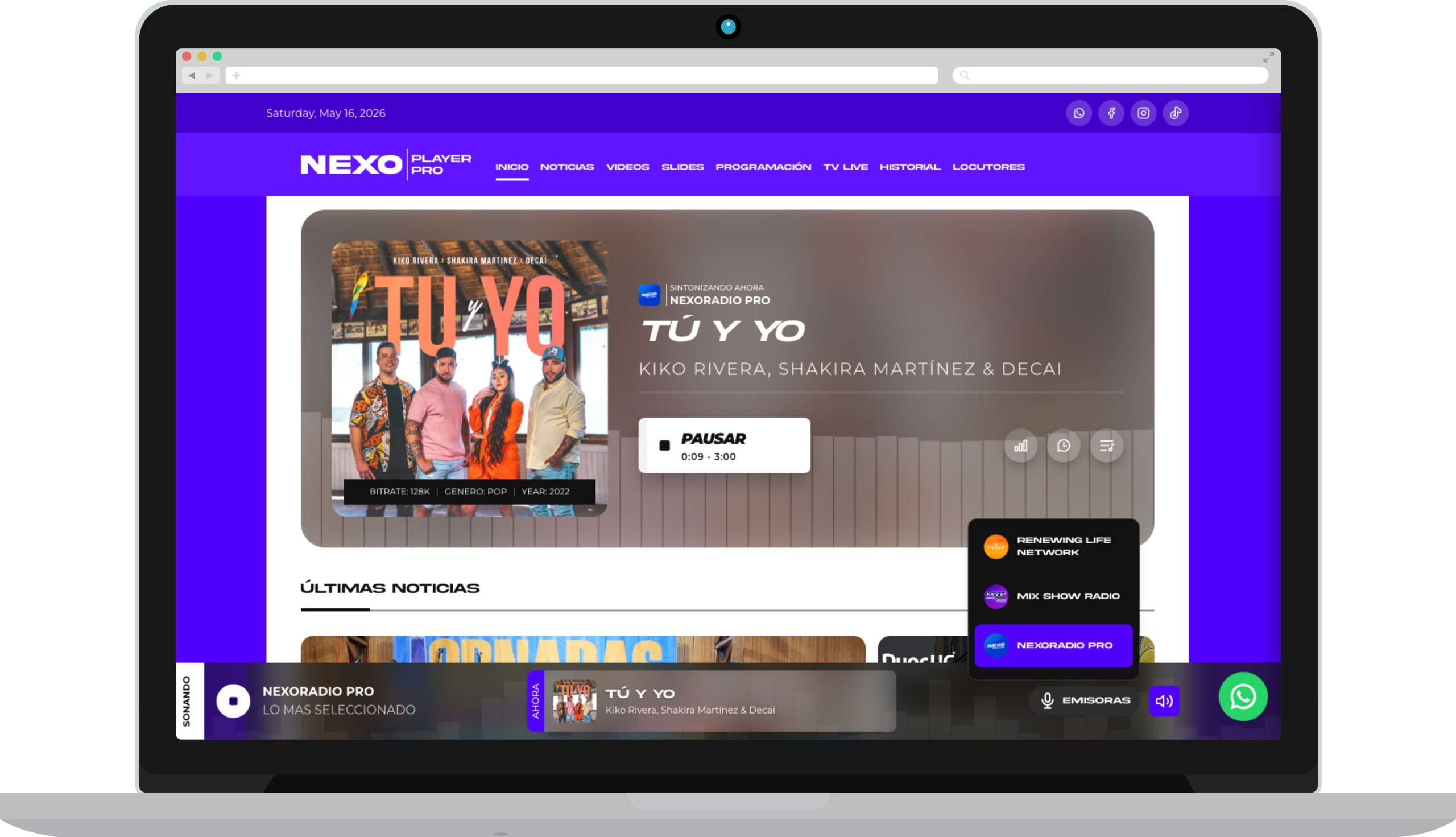Click the browser search field
The width and height of the screenshot is (1456, 837).
pyautogui.click(x=1110, y=75)
